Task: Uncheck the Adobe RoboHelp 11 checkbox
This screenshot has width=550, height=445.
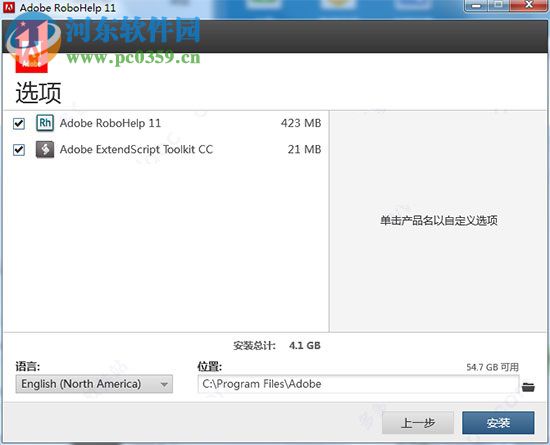Action: click(19, 123)
